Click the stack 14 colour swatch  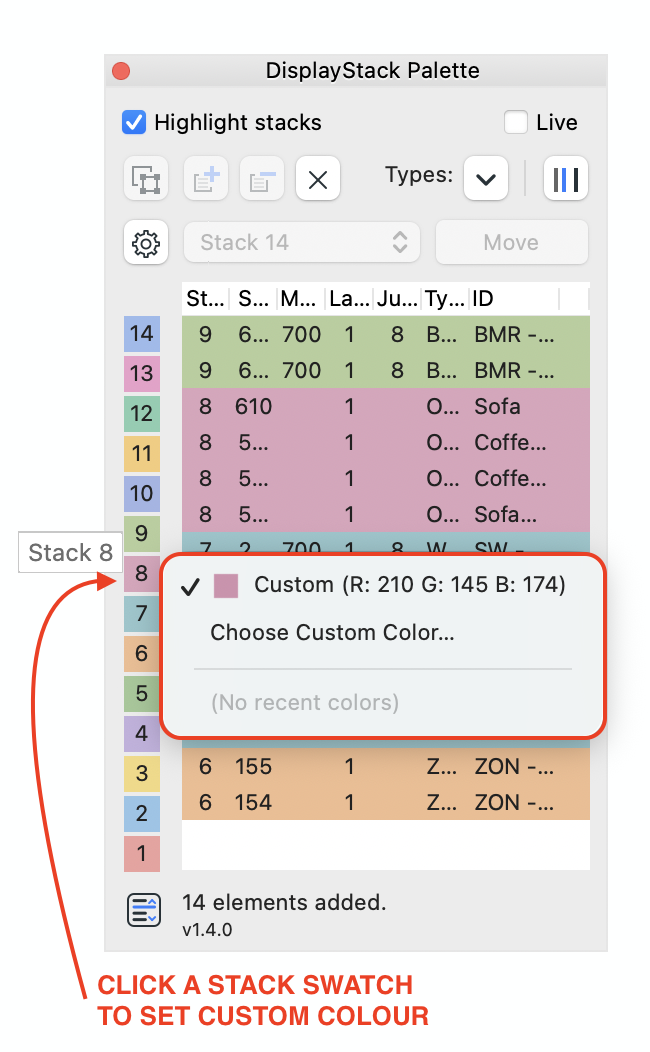click(142, 334)
